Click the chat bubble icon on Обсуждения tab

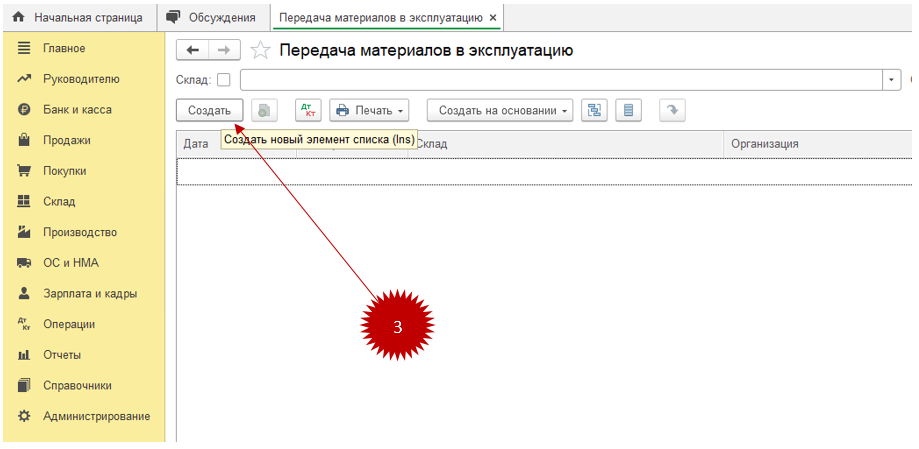click(x=173, y=17)
